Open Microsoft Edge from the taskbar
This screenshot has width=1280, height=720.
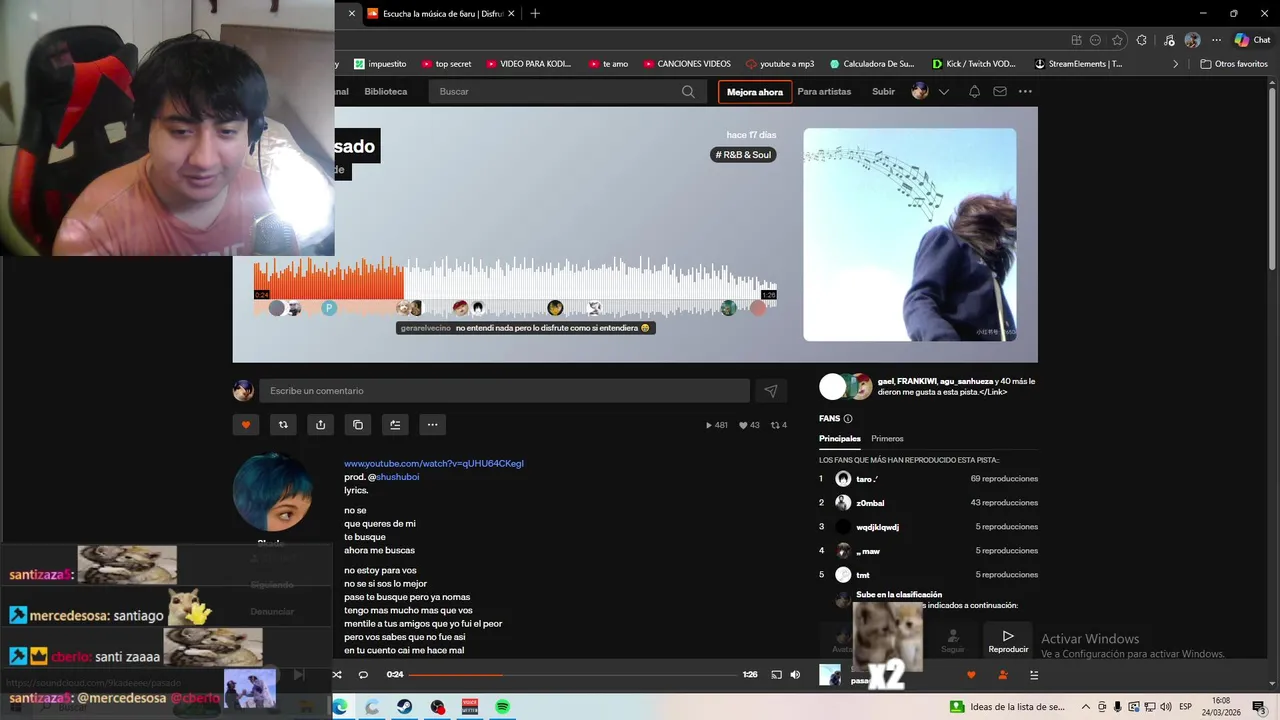[x=339, y=707]
